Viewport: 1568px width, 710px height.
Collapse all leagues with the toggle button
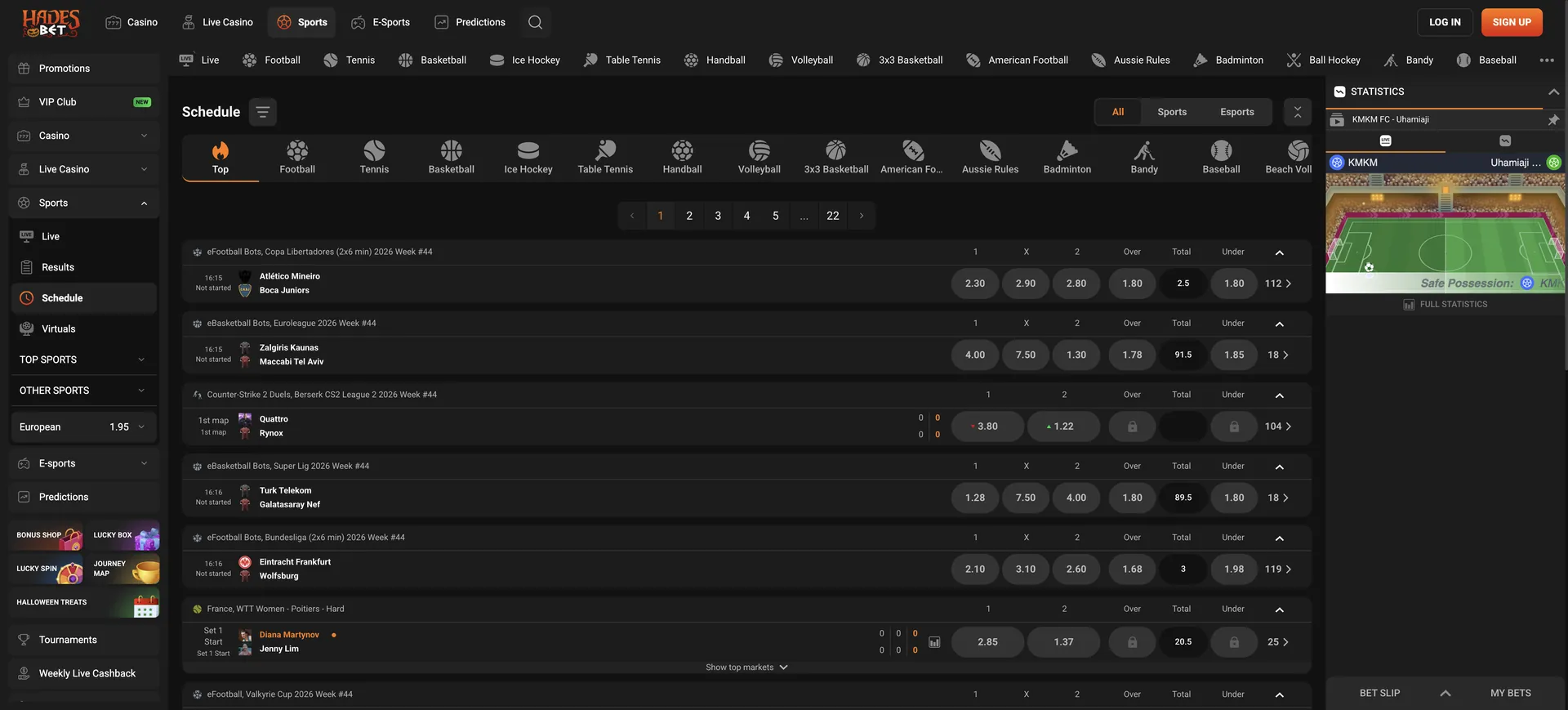click(x=1298, y=112)
